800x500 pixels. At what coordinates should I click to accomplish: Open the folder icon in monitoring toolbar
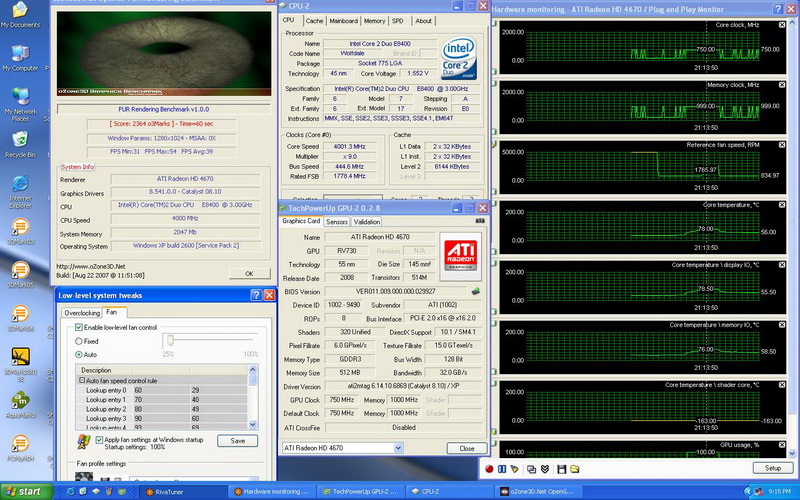pos(574,469)
